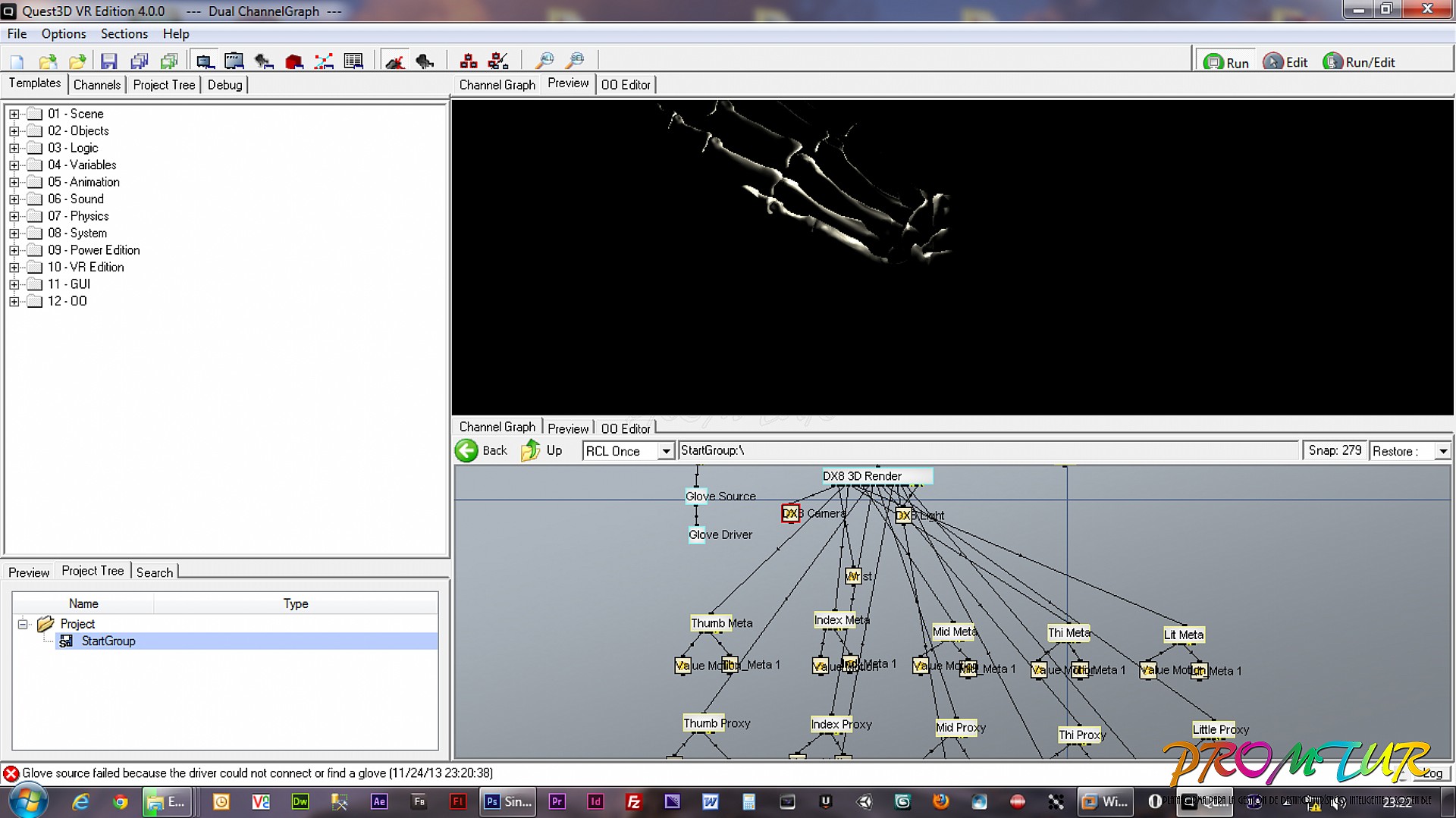Click the red 3D object section icon
The height and width of the screenshot is (818, 1456).
[294, 62]
